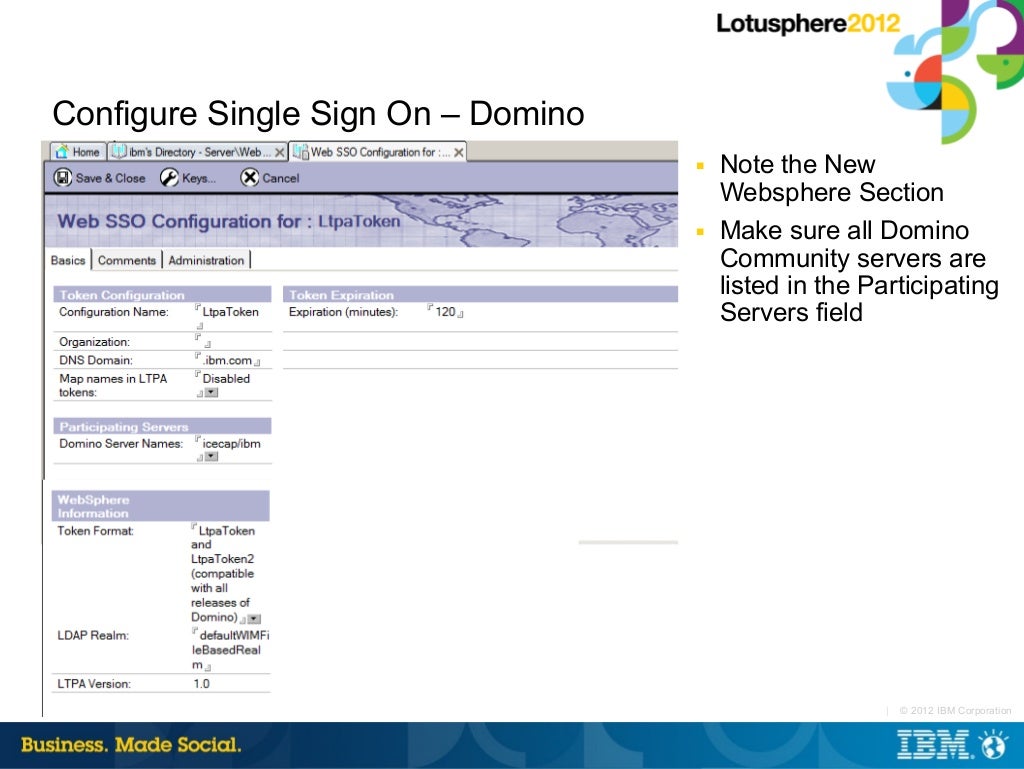Click the DNS Domain label

pyautogui.click(x=96, y=360)
